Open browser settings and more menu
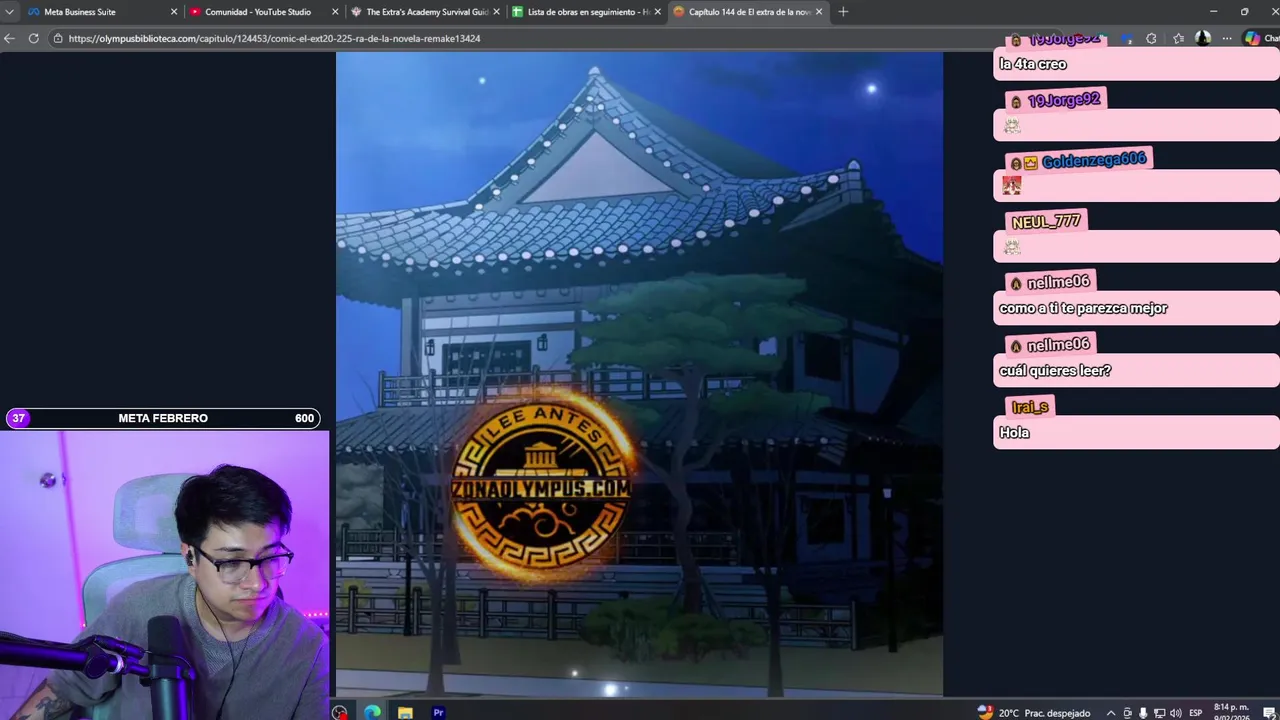1280x720 pixels. (1227, 38)
